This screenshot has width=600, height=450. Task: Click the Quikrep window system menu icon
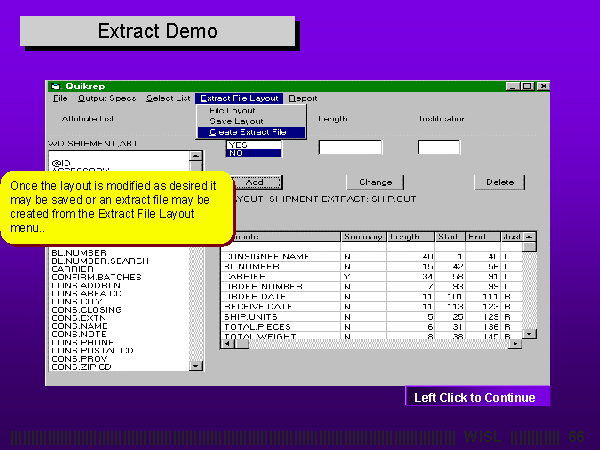[56, 86]
